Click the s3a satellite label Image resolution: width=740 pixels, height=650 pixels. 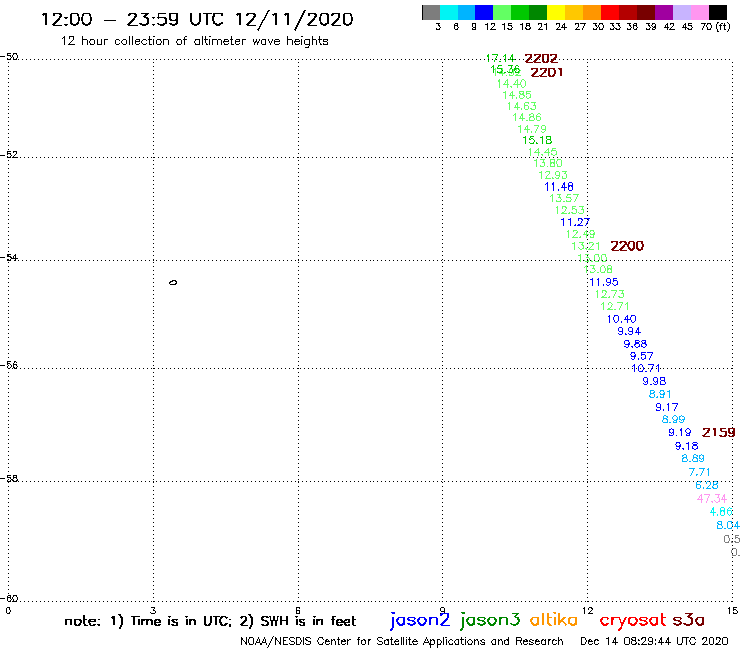tap(689, 620)
